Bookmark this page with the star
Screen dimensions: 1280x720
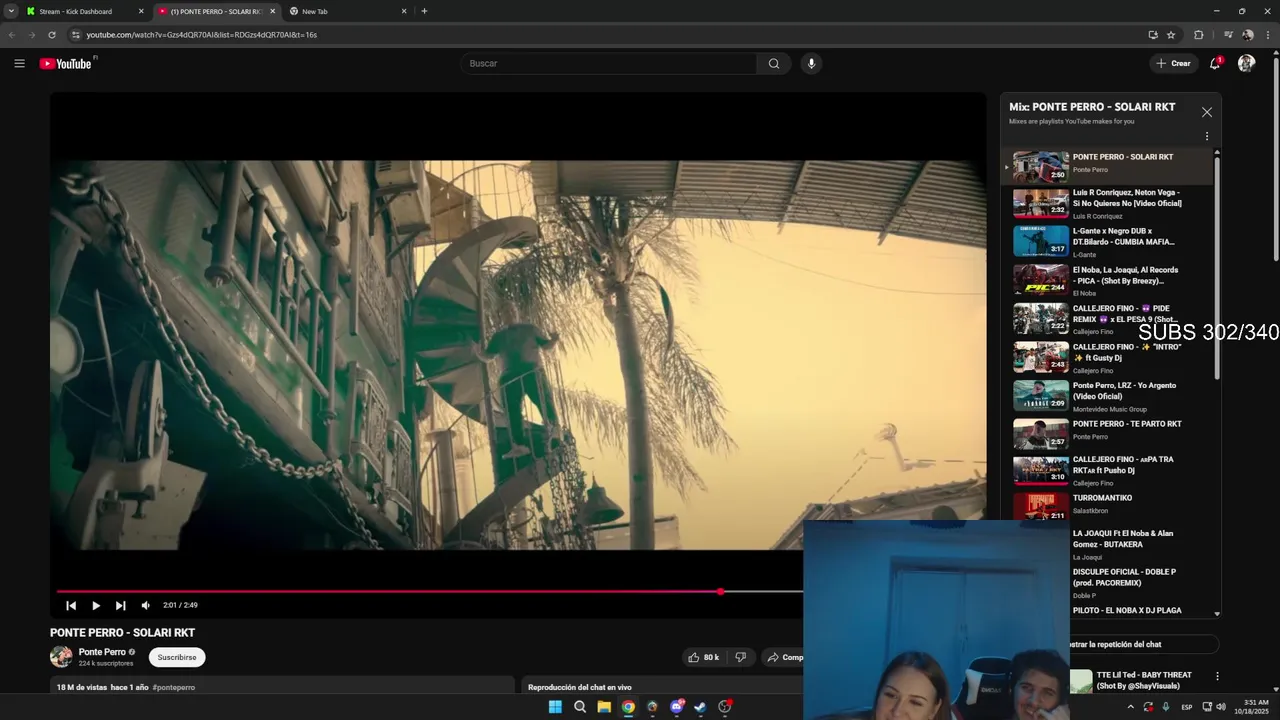coord(1170,34)
